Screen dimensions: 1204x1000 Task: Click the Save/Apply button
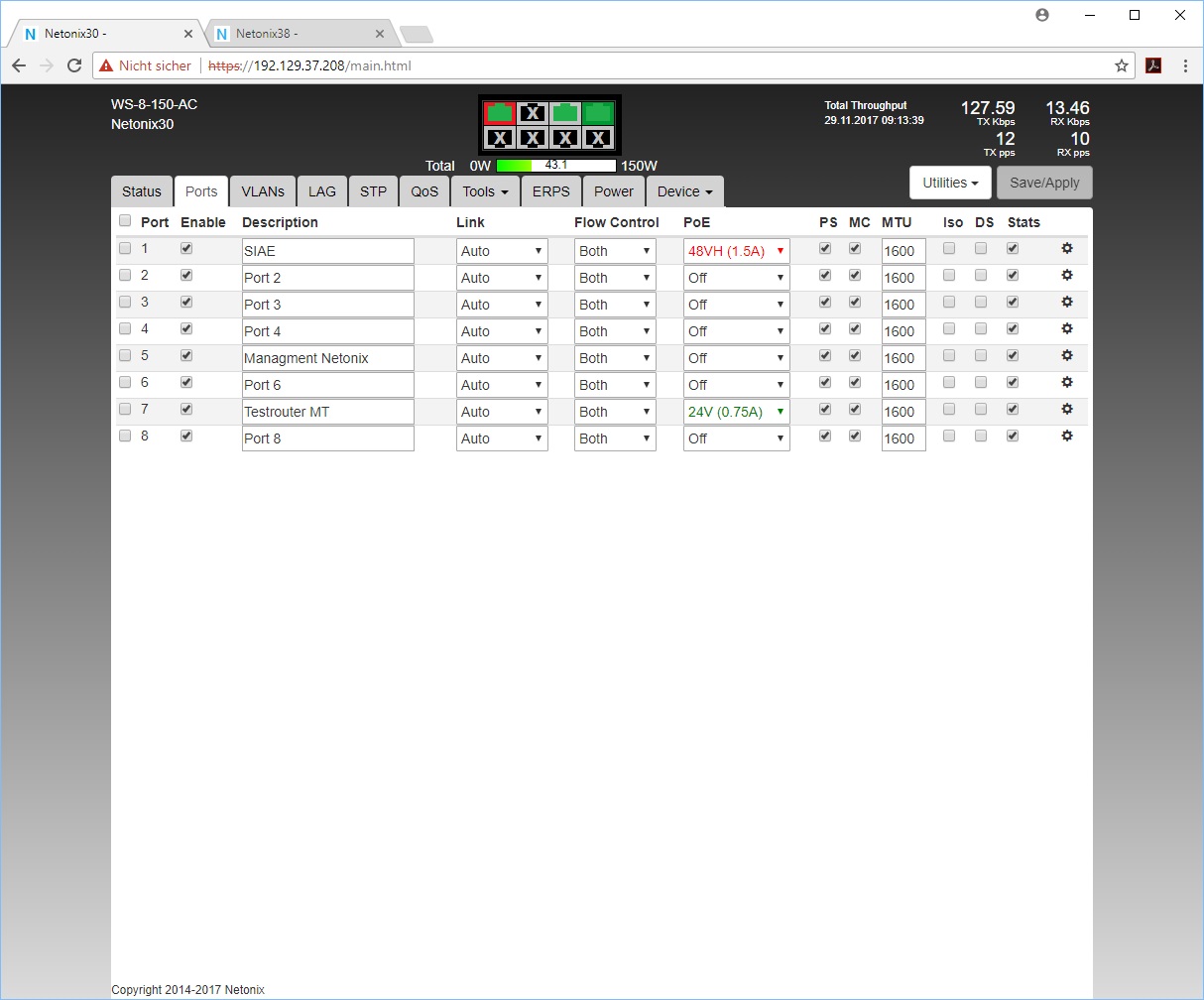(x=1044, y=184)
